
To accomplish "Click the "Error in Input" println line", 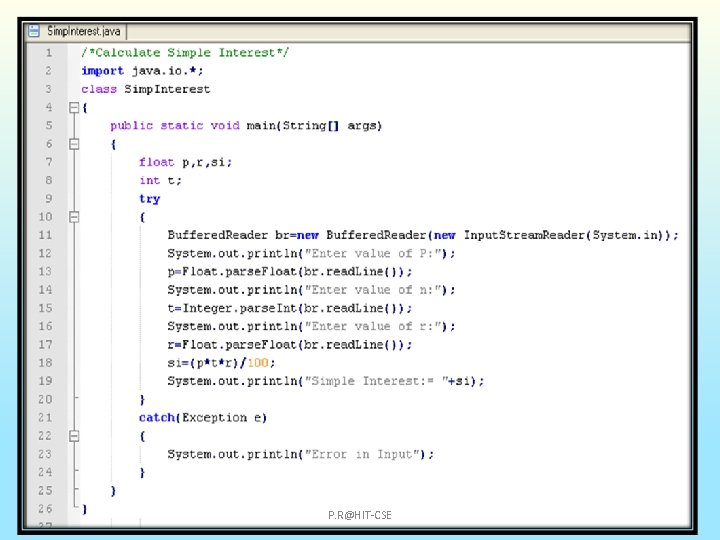I will tap(301, 455).
